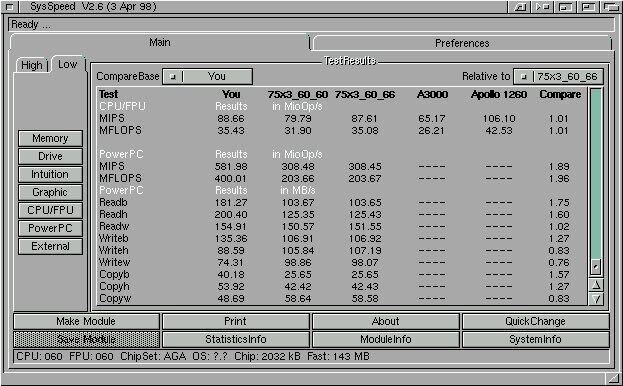Screen dimensions: 623x386
Task: Click the StatisticsInfo button
Action: (236, 339)
